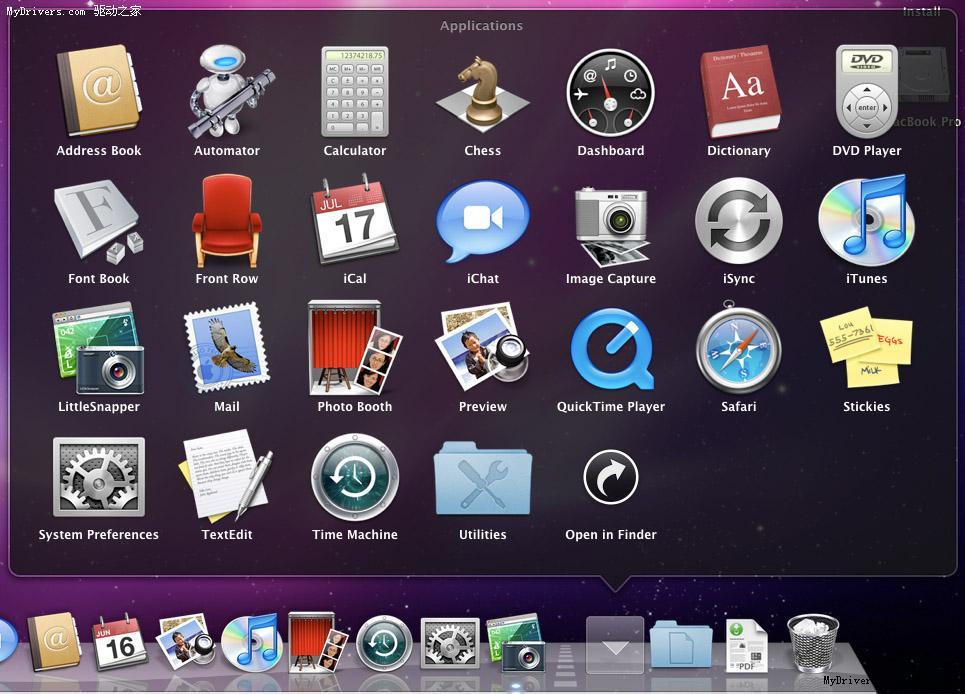Open TextEdit
The image size is (965, 694).
tap(227, 476)
